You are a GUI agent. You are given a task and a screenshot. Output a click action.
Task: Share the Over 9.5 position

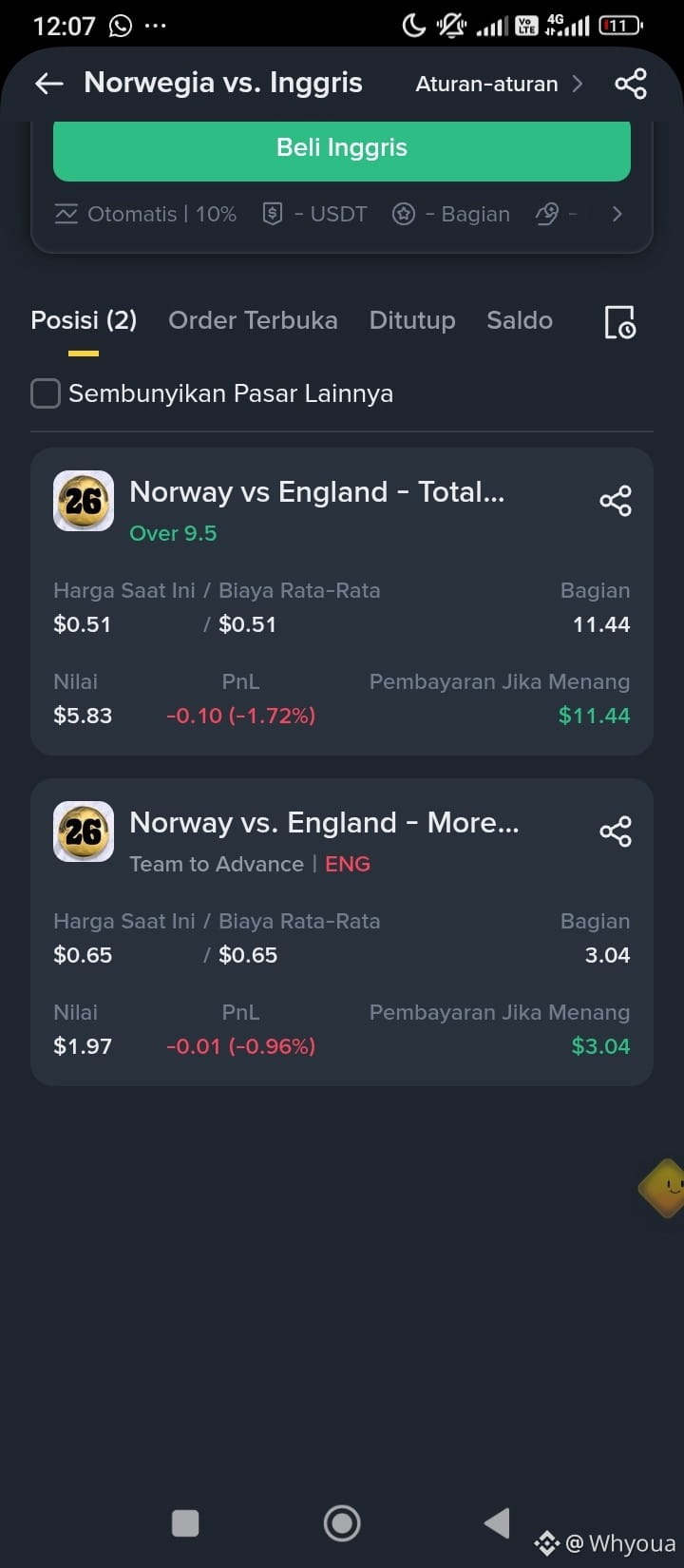(x=616, y=501)
